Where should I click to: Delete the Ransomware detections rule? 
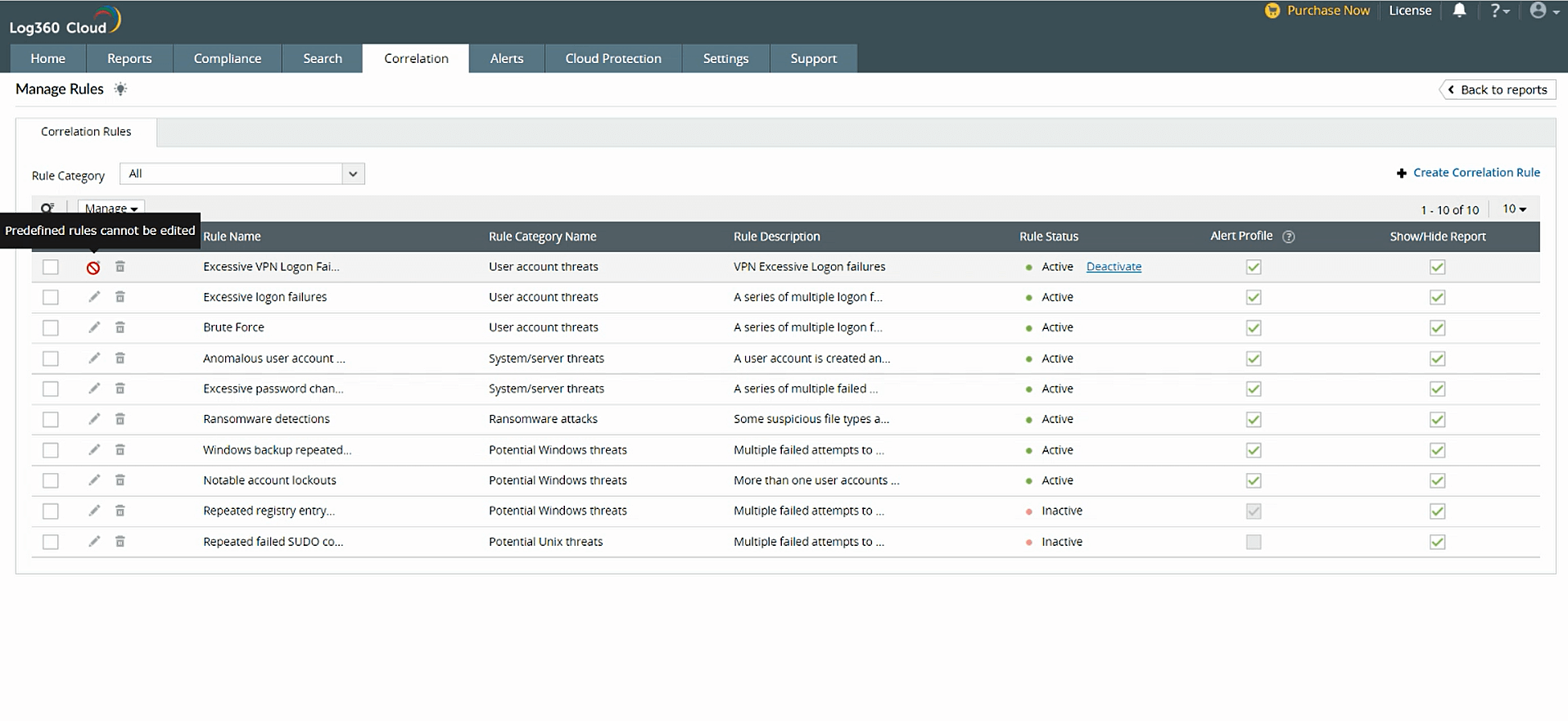coord(120,419)
